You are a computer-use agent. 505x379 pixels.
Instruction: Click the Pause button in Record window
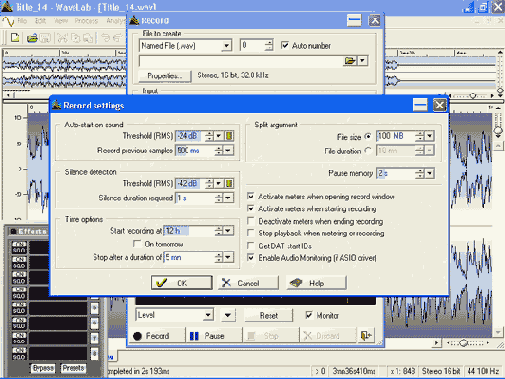214,336
